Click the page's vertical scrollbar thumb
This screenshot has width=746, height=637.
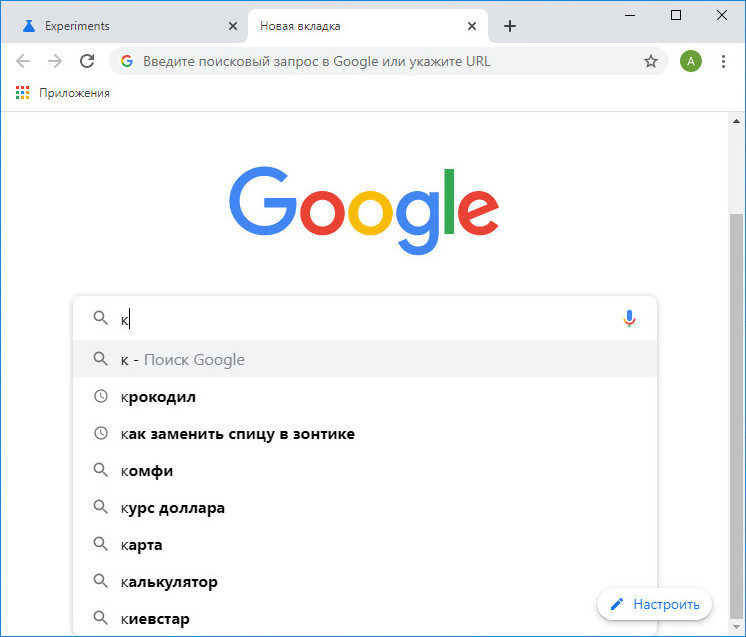(x=736, y=414)
